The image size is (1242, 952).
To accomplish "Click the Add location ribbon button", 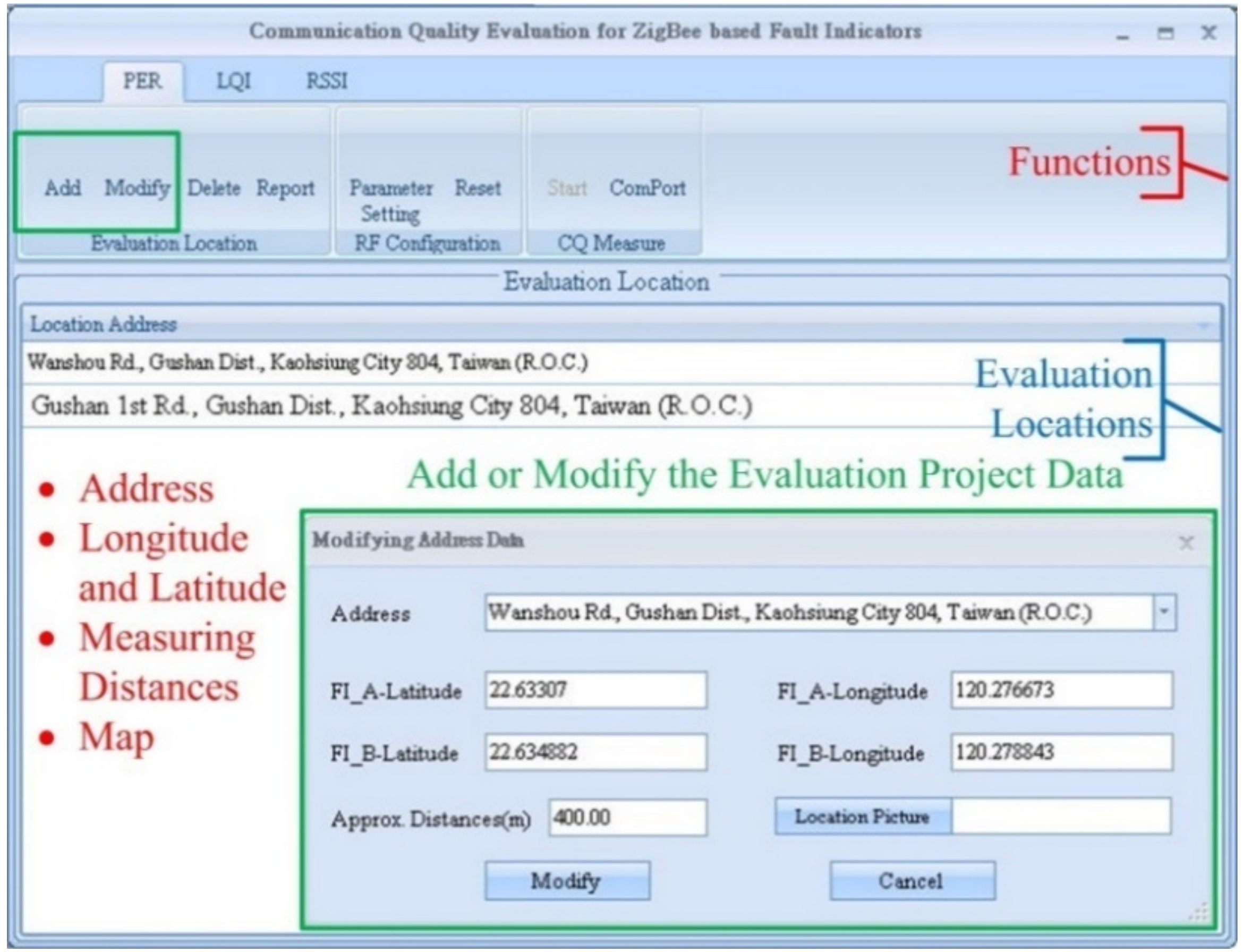I will [x=63, y=188].
